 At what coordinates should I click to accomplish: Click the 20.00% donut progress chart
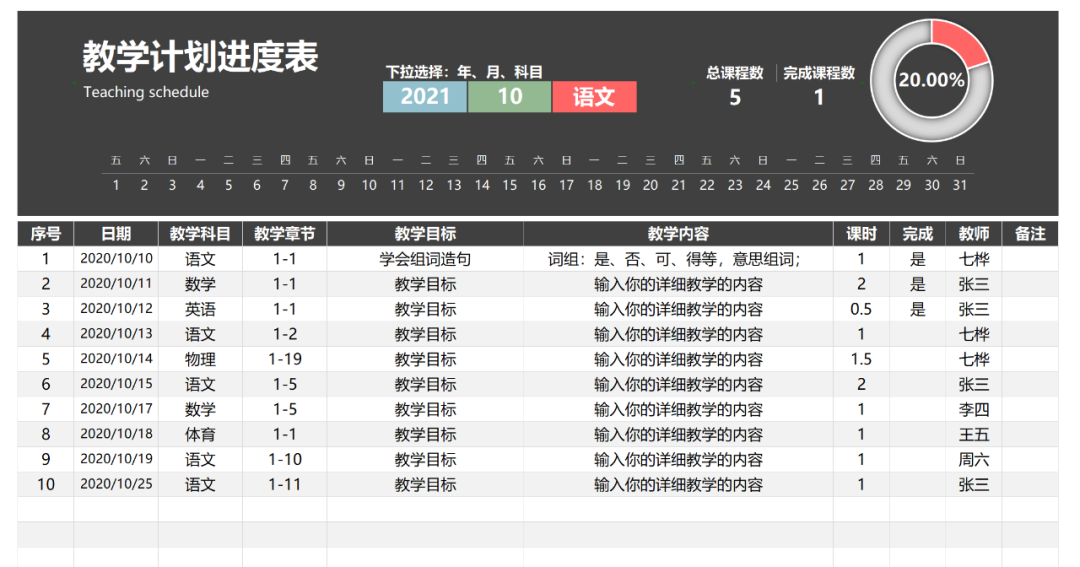[x=931, y=80]
